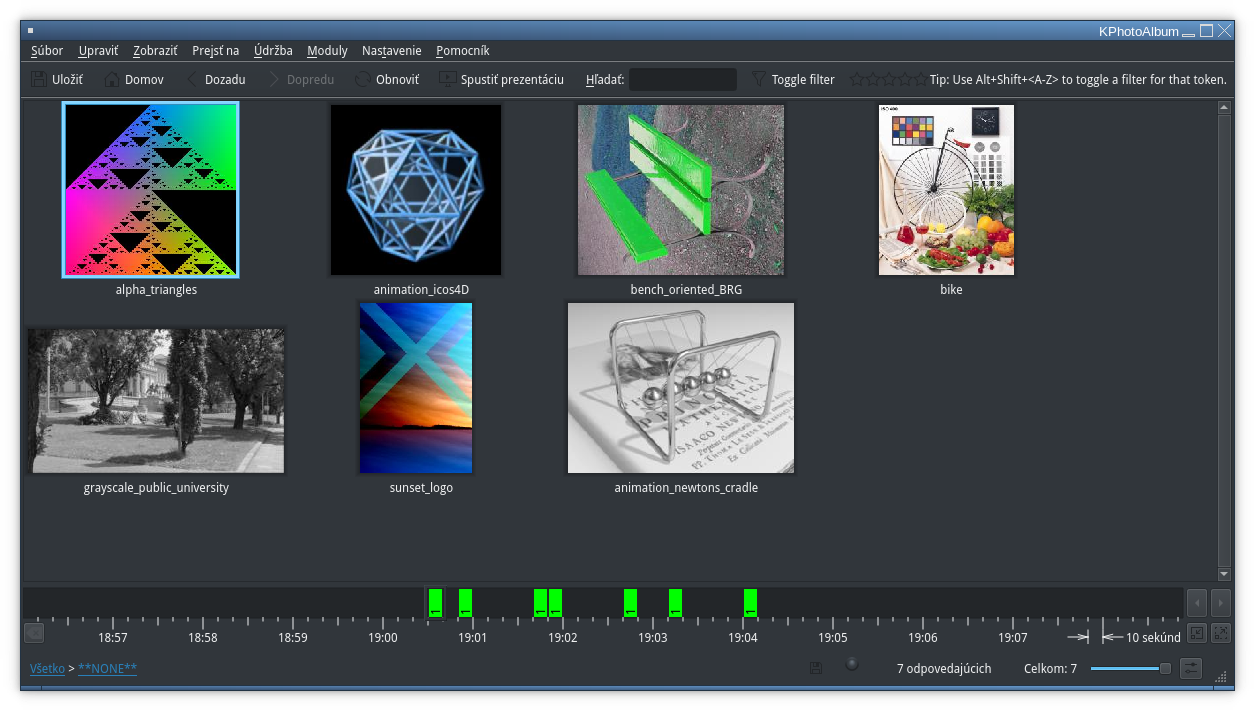
Task: Open the Súbor menu
Action: tap(47, 50)
